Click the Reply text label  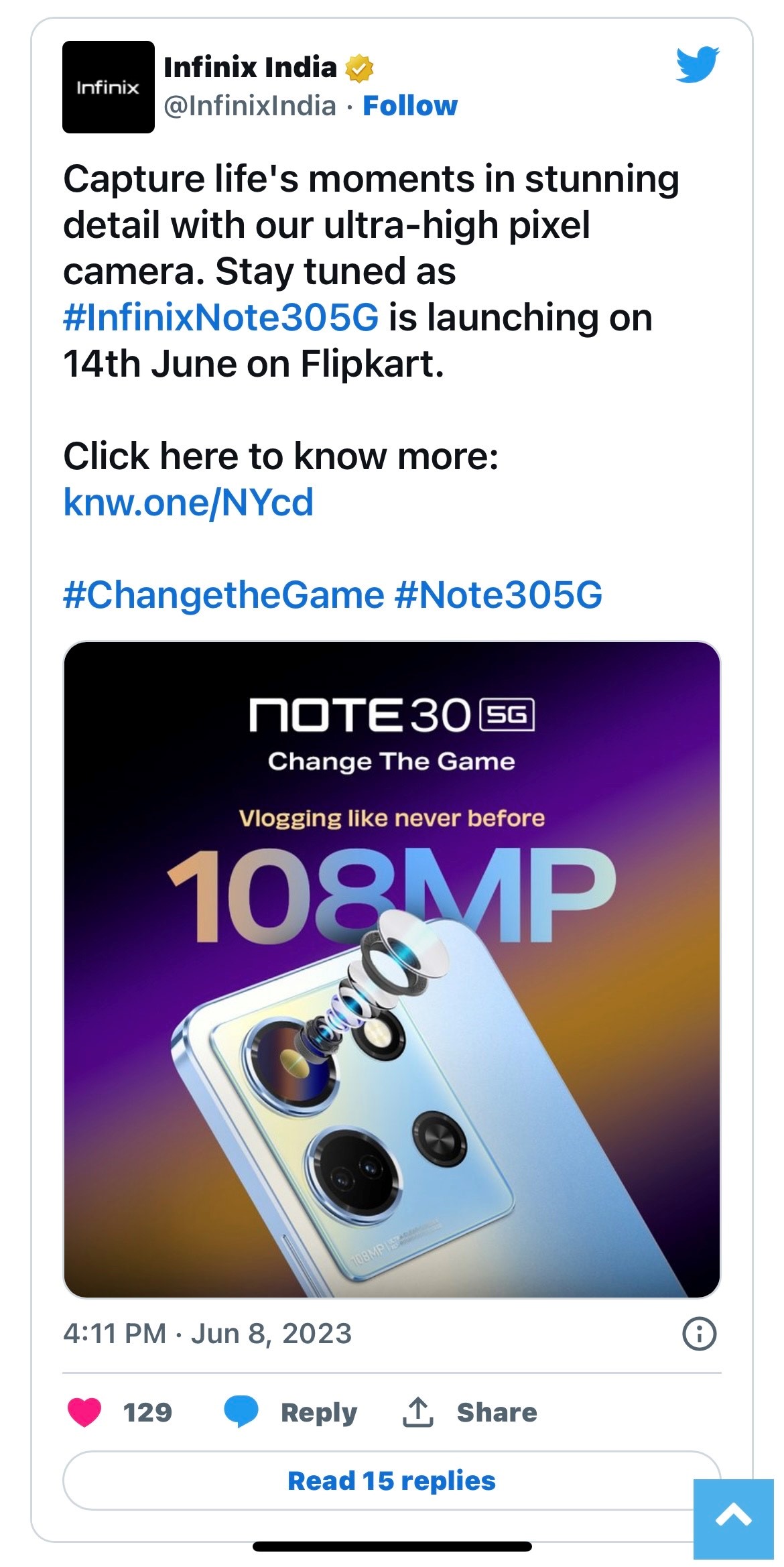tap(319, 1412)
